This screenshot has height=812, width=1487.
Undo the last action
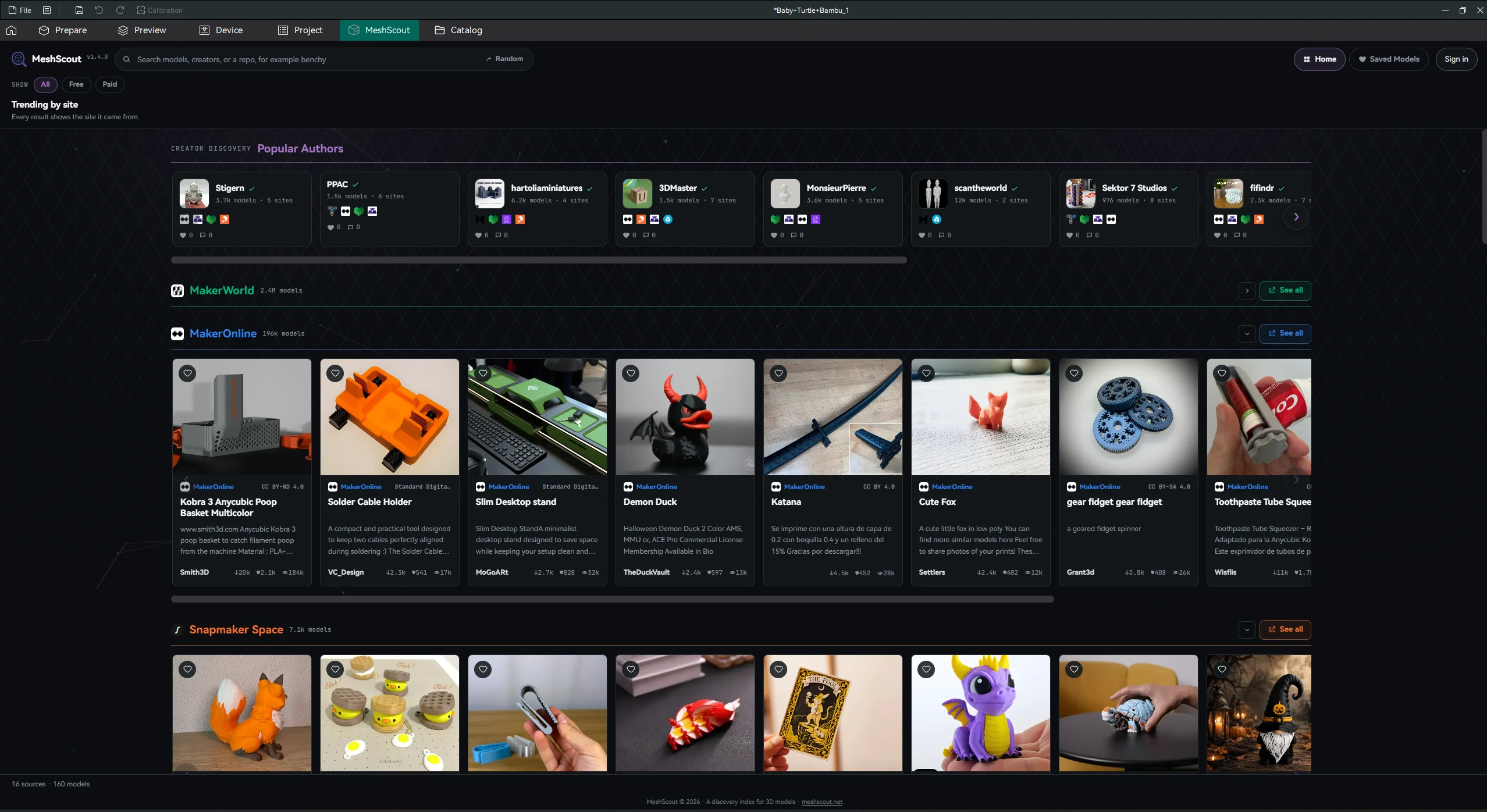99,10
